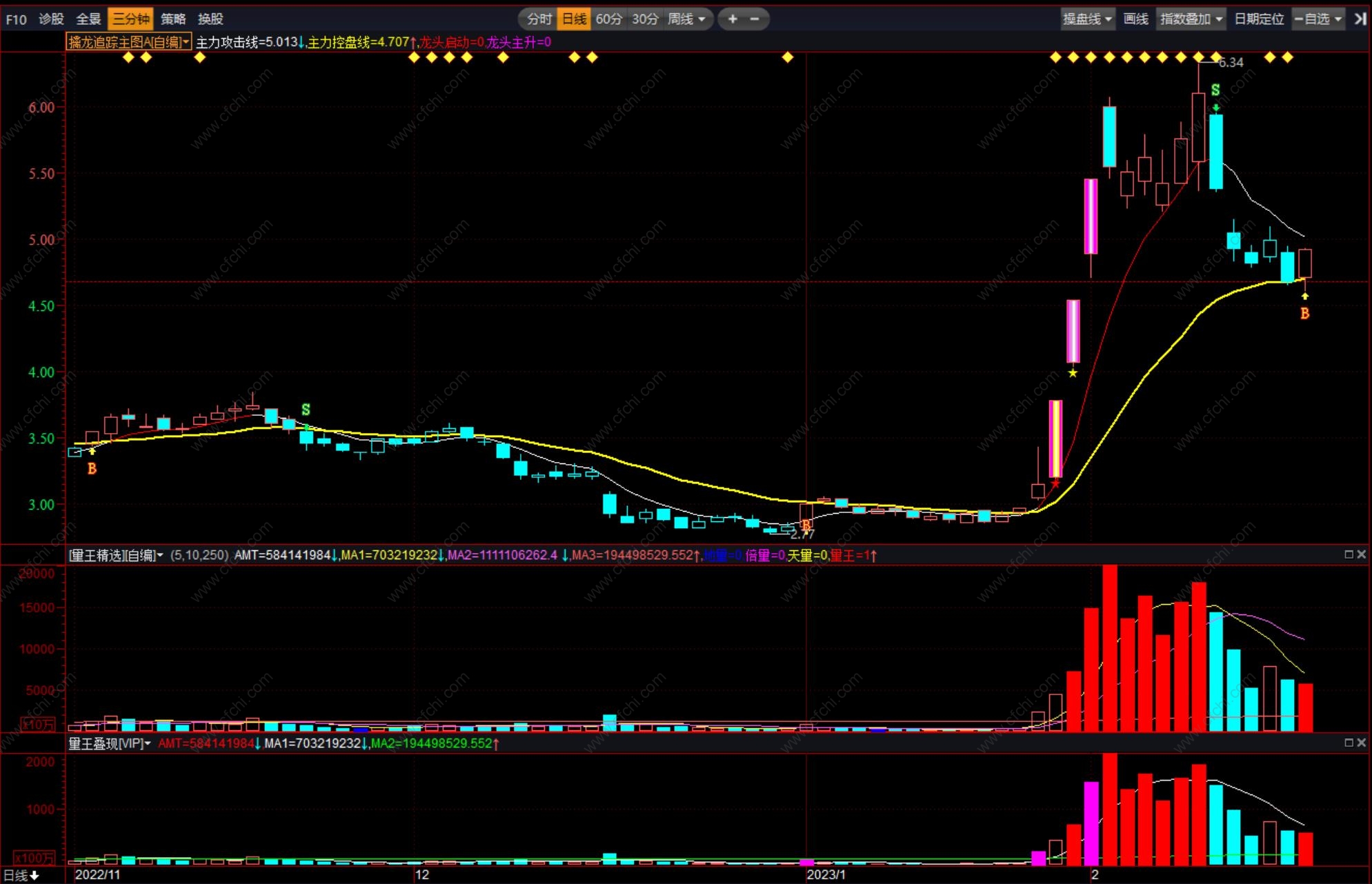1372x884 pixels.
Task: Open the 指数叠加 dropdown
Action: pyautogui.click(x=1191, y=19)
